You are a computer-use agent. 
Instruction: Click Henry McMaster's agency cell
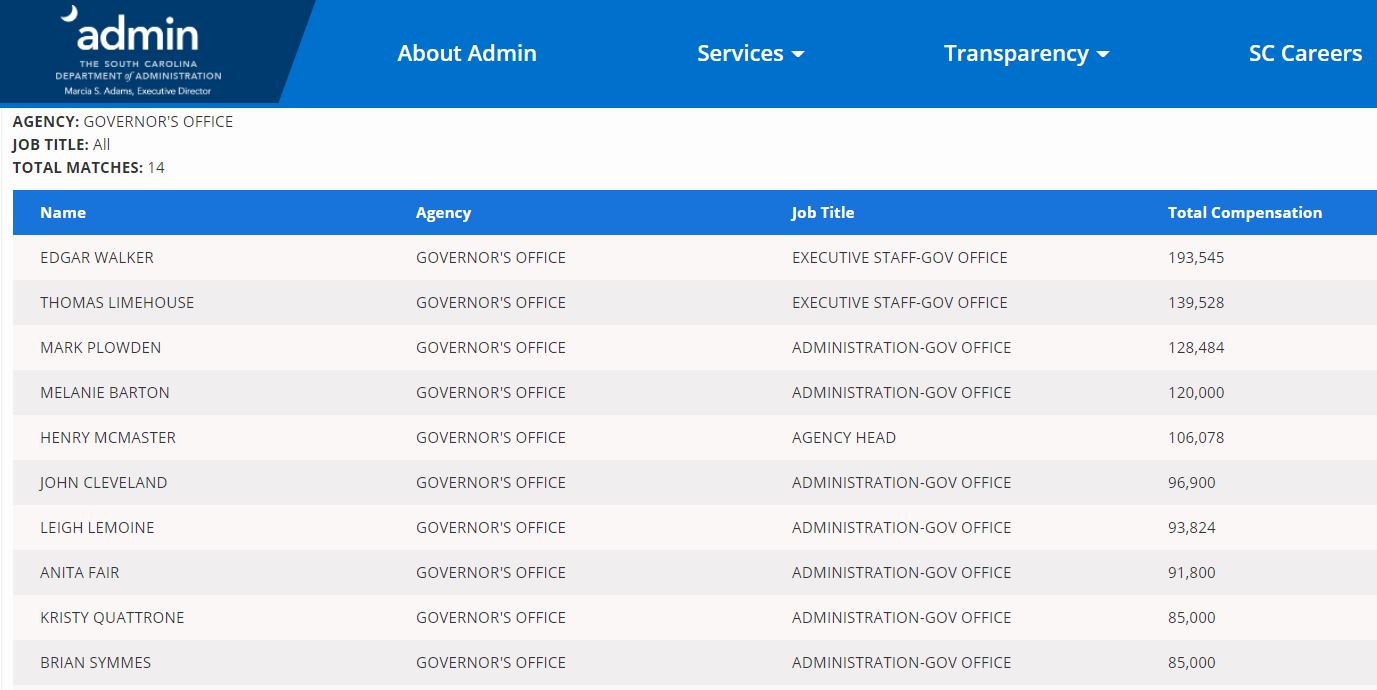pos(491,437)
